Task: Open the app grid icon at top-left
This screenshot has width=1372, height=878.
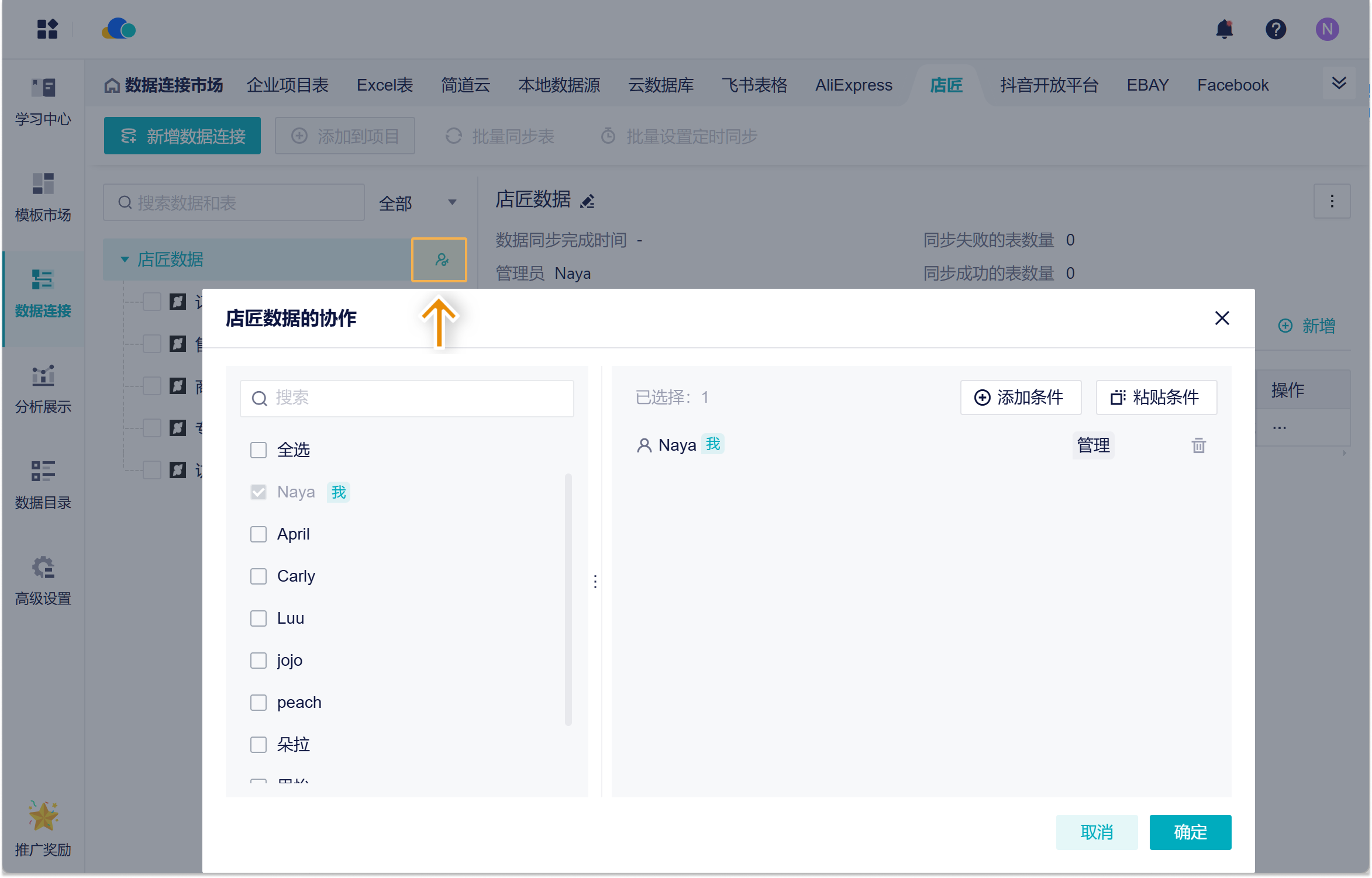Action: click(x=47, y=29)
